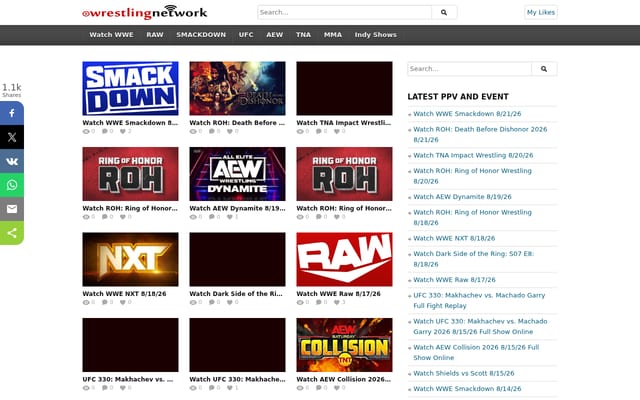Open sidebar link Watch WWE Smackdown 8/21/26

[x=467, y=113]
